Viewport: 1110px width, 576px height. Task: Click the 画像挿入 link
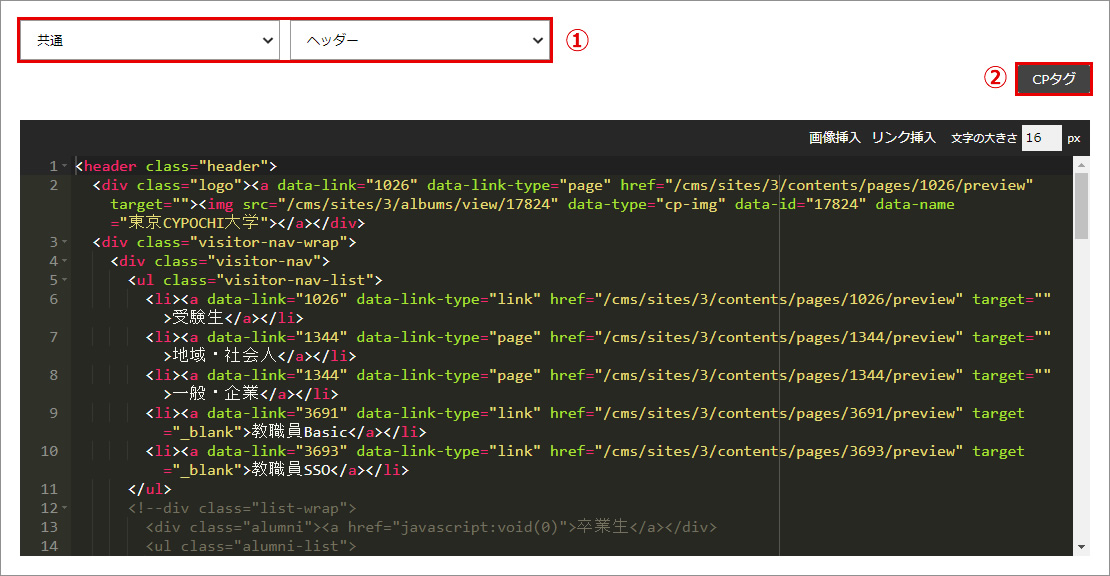coord(835,138)
